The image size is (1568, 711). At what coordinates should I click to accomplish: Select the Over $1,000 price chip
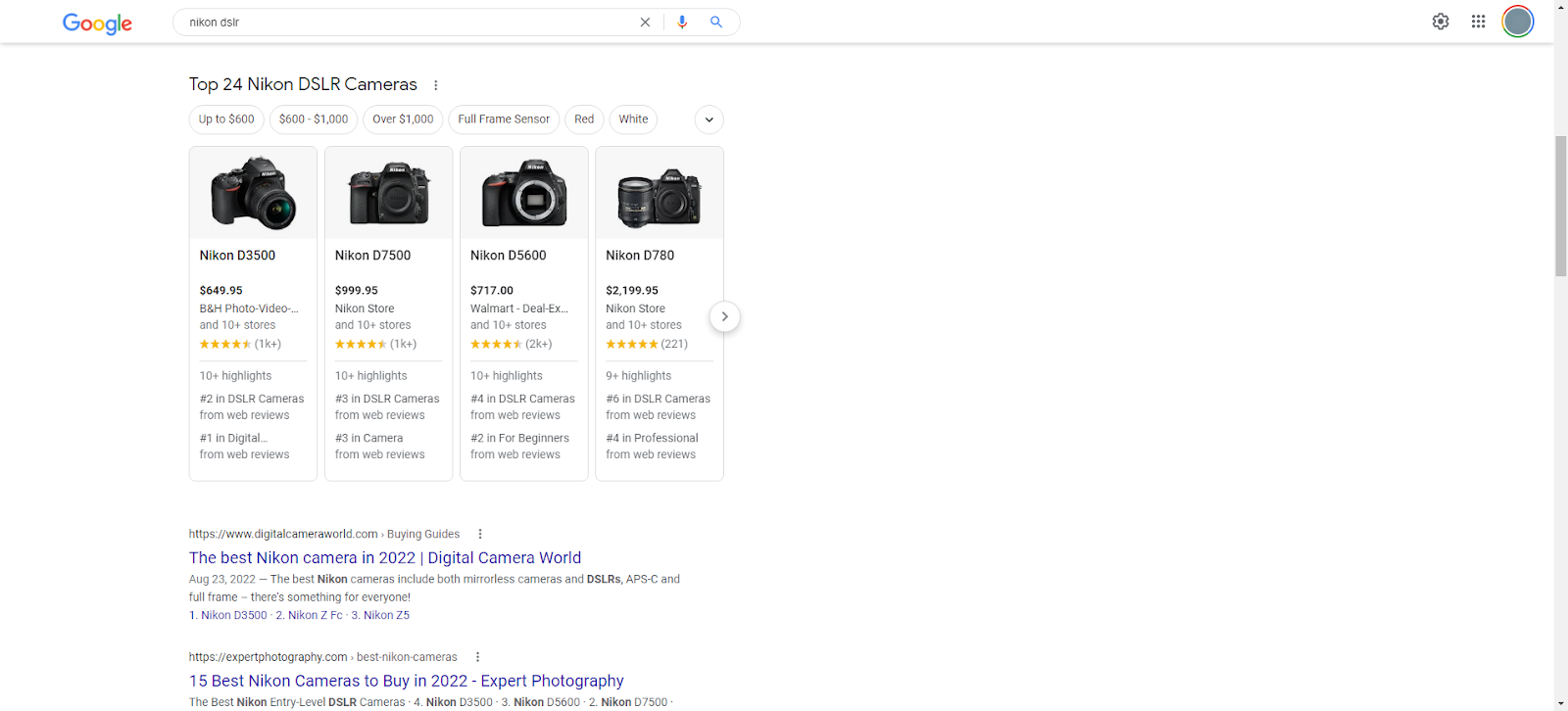403,119
